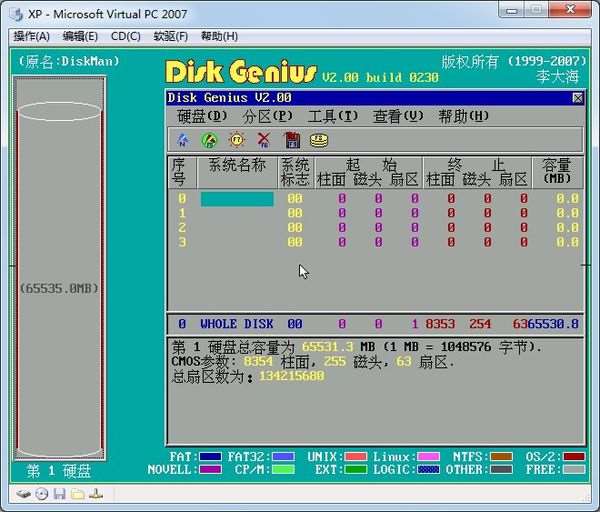Click the total capacity value 65531.3
The width and height of the screenshot is (600, 512).
click(x=328, y=347)
